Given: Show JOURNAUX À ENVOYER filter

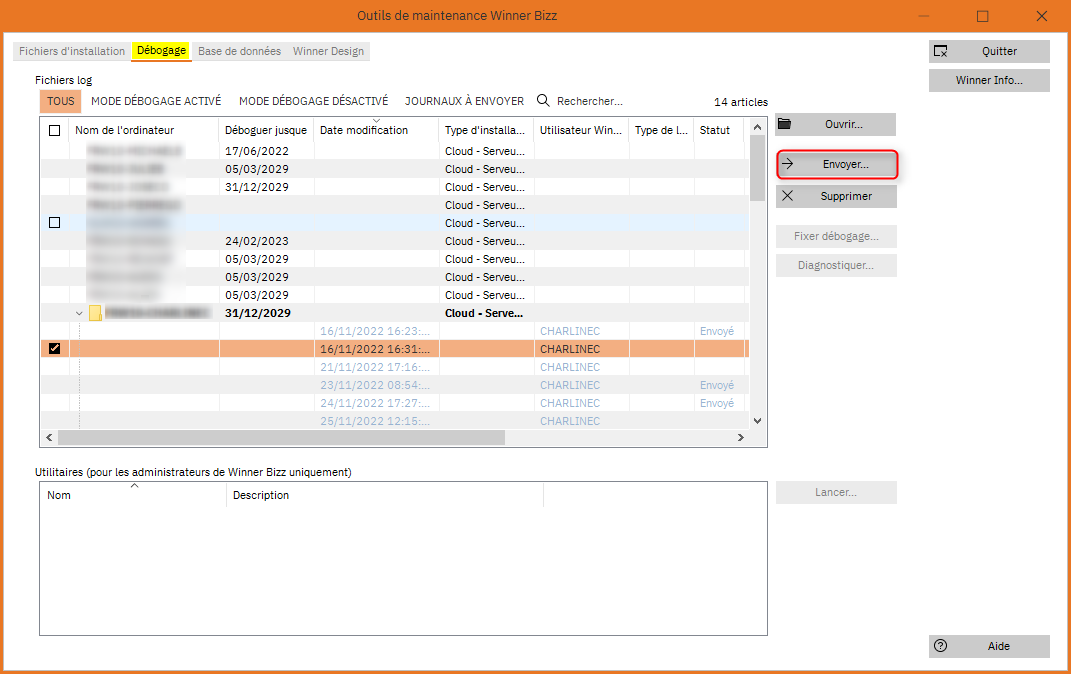Looking at the screenshot, I should (464, 101).
